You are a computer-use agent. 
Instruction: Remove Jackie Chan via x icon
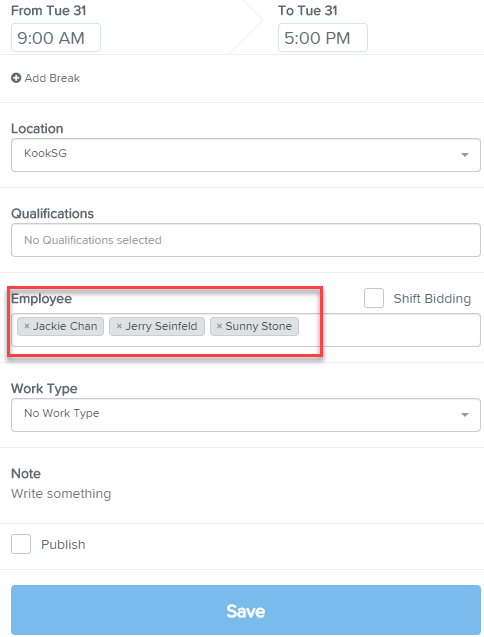pos(27,326)
